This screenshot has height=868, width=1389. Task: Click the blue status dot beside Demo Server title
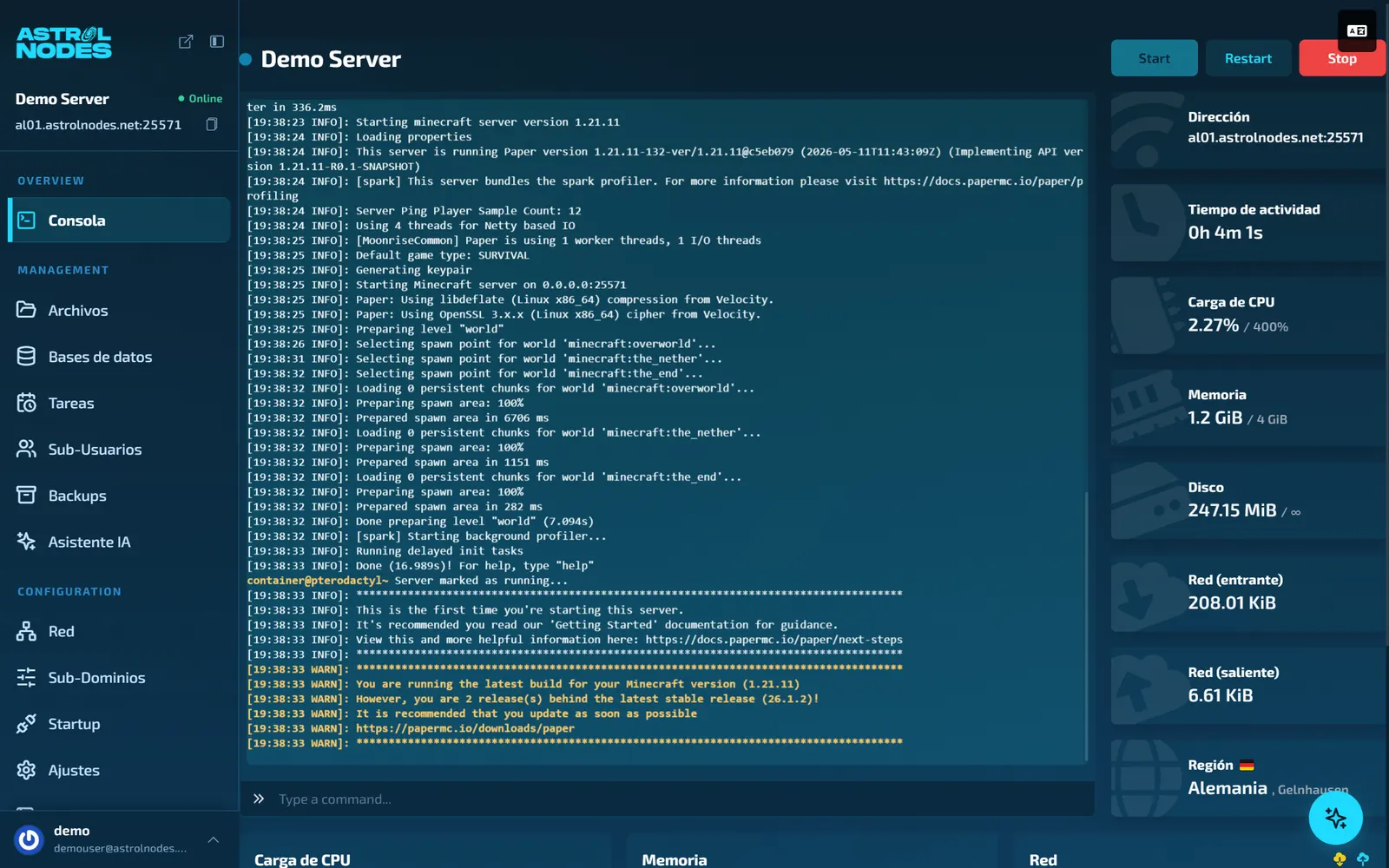click(x=246, y=59)
